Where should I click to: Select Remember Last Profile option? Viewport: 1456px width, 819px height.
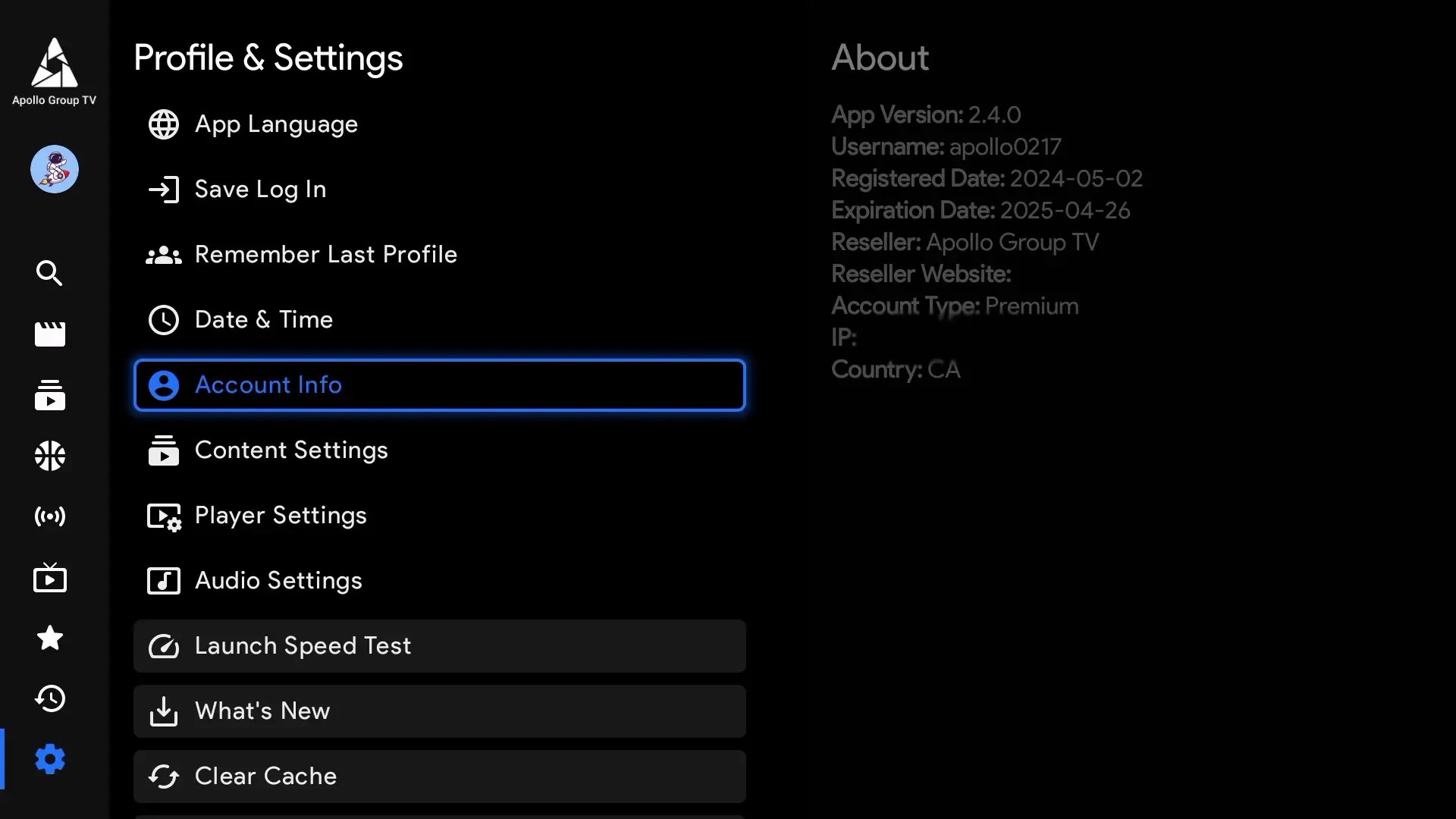(325, 255)
